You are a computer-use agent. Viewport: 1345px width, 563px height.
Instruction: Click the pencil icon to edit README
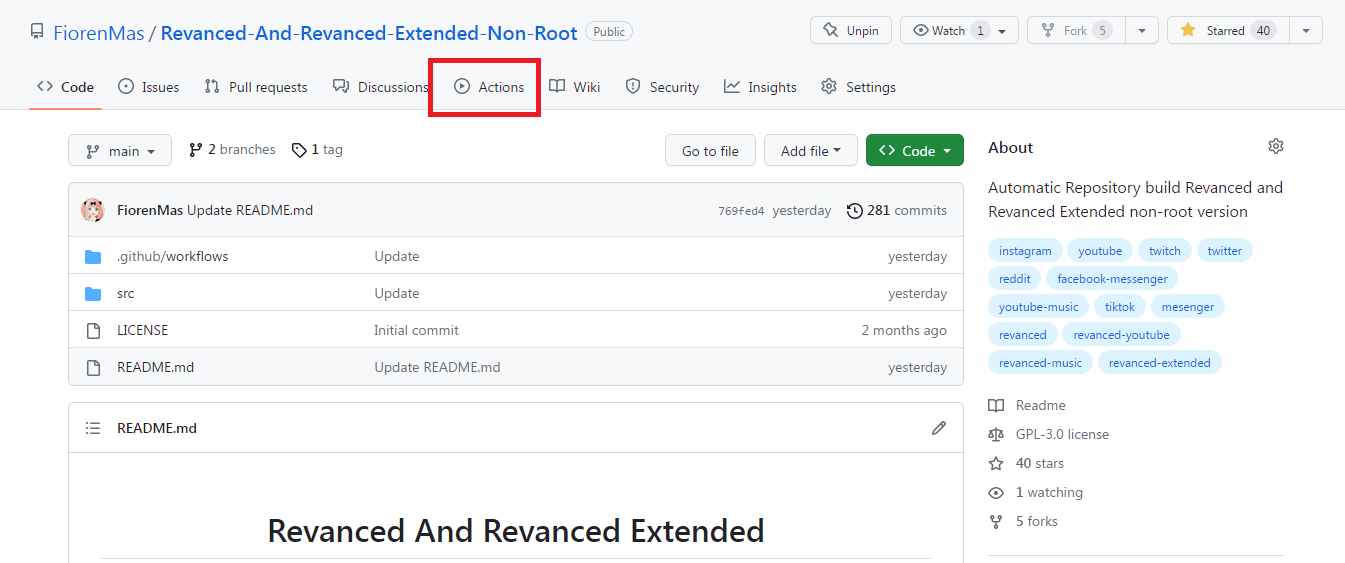pos(938,428)
